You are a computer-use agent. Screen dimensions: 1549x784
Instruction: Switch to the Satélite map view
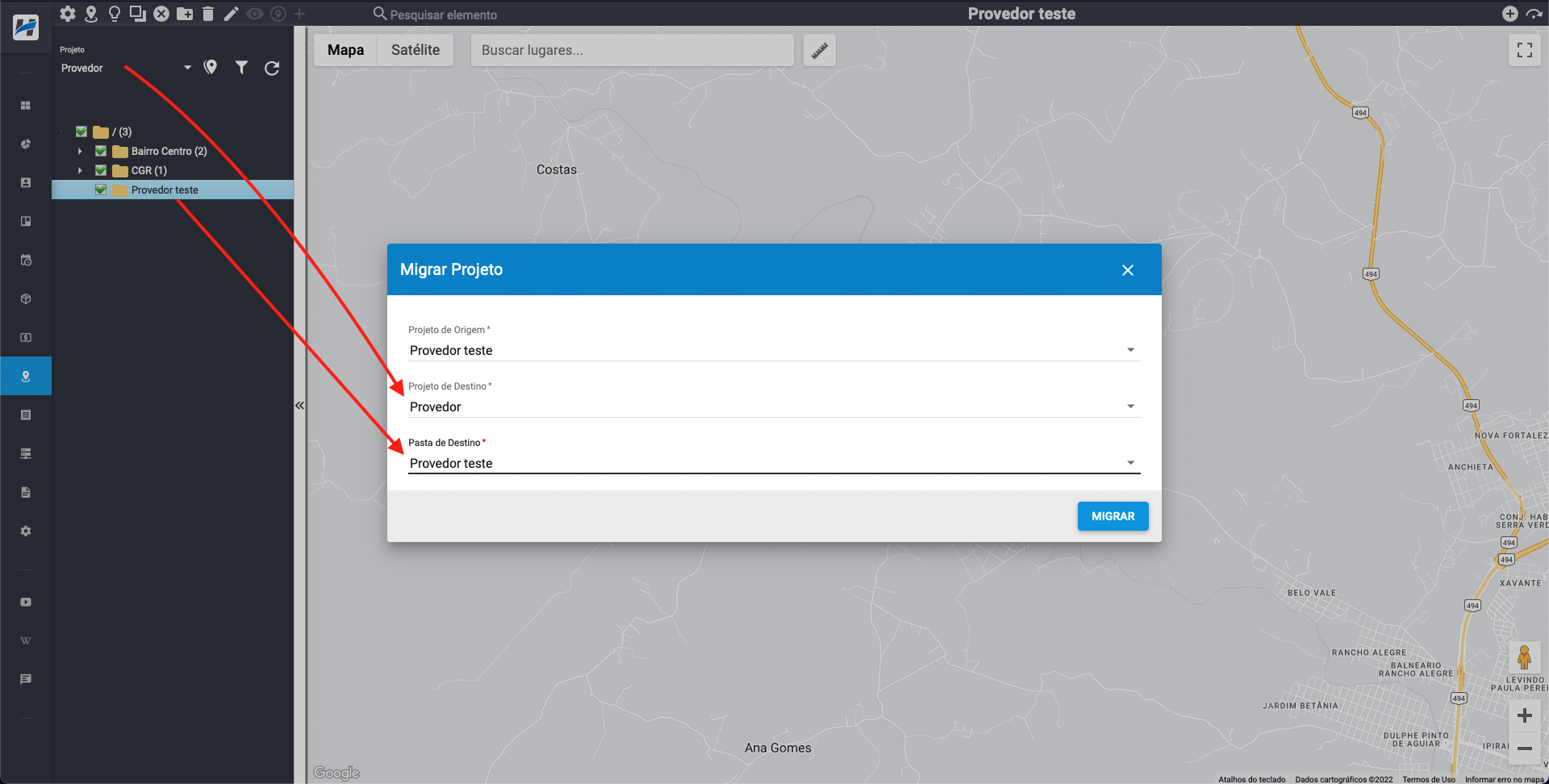coord(415,50)
